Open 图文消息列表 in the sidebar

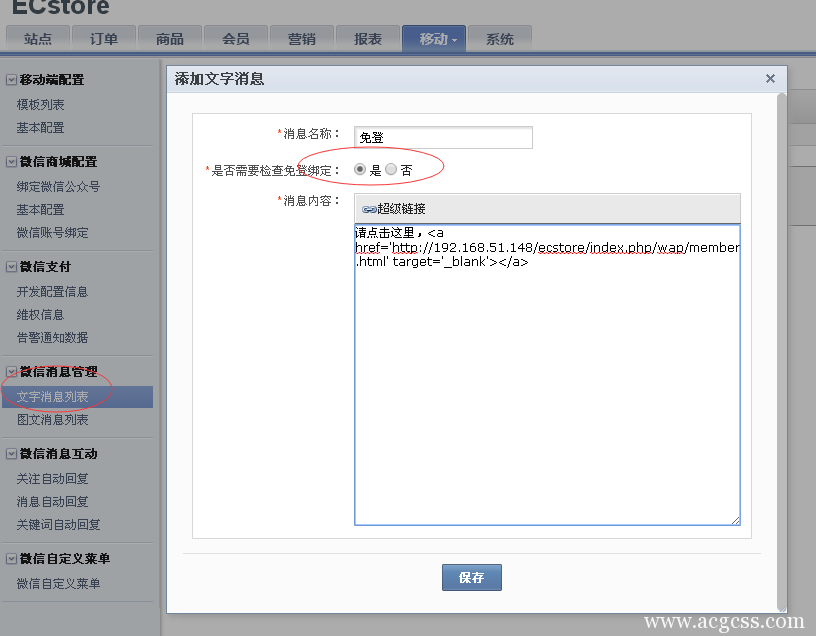point(53,420)
